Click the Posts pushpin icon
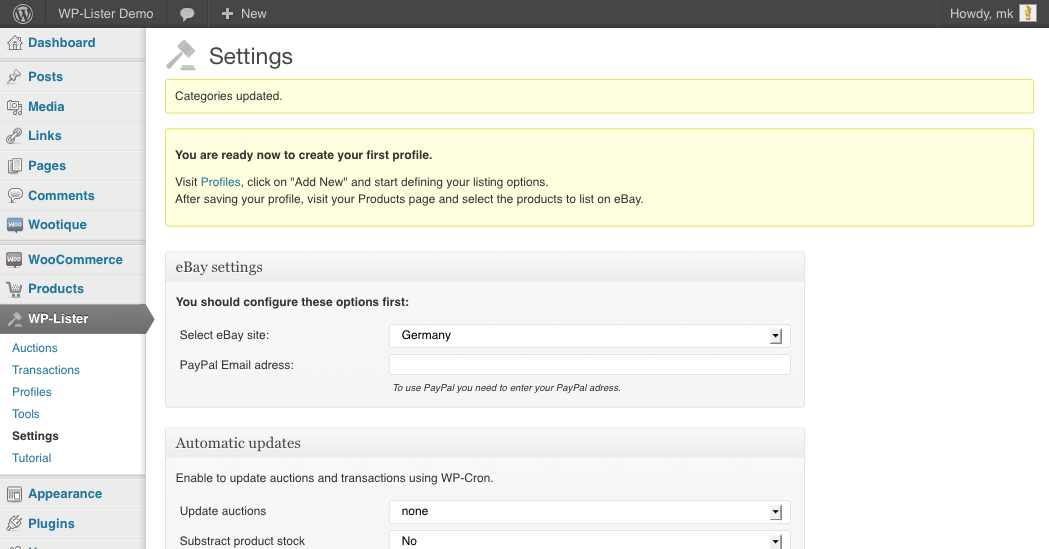1049x549 pixels. tap(14, 77)
